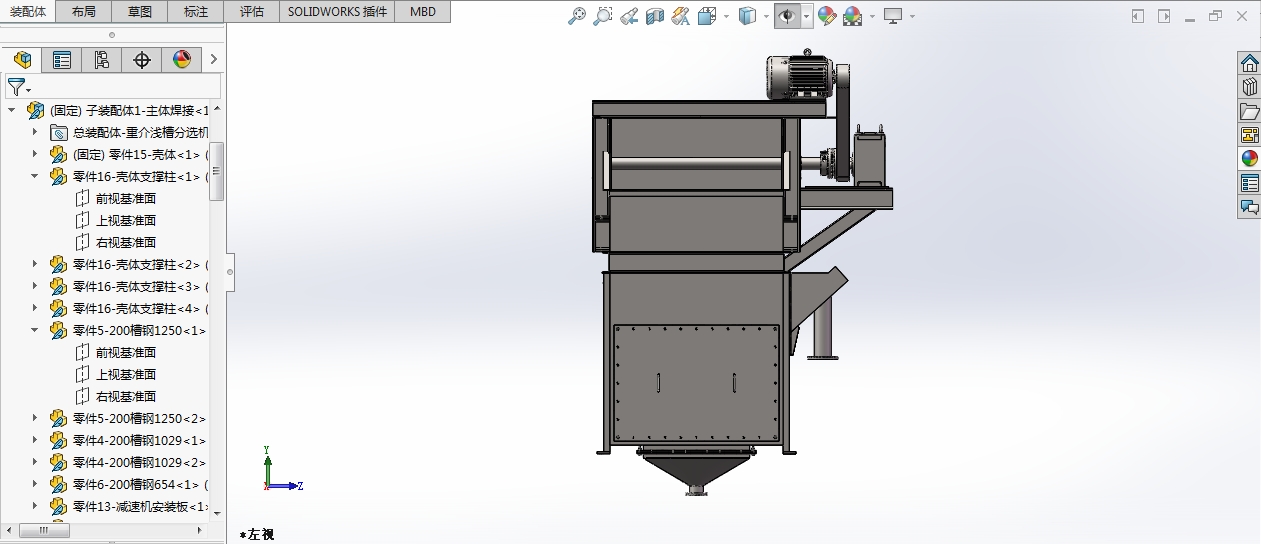
Task: Select 零件4-200槽钢1029<2> tree item
Action: (x=139, y=462)
